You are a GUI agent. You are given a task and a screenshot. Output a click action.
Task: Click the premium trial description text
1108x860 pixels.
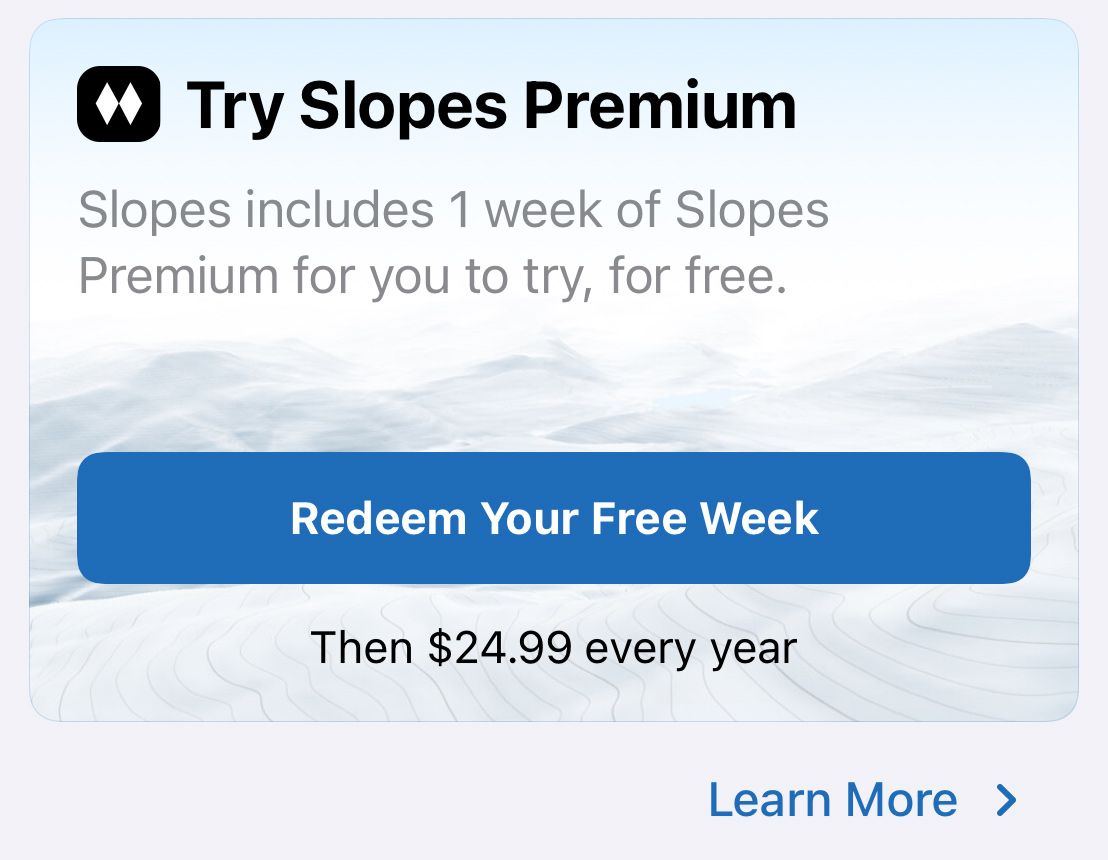click(453, 242)
